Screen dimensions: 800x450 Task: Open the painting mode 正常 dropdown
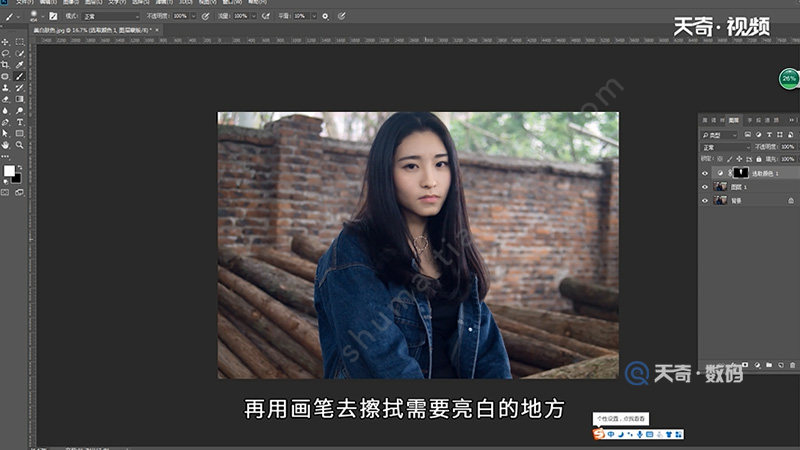click(111, 16)
